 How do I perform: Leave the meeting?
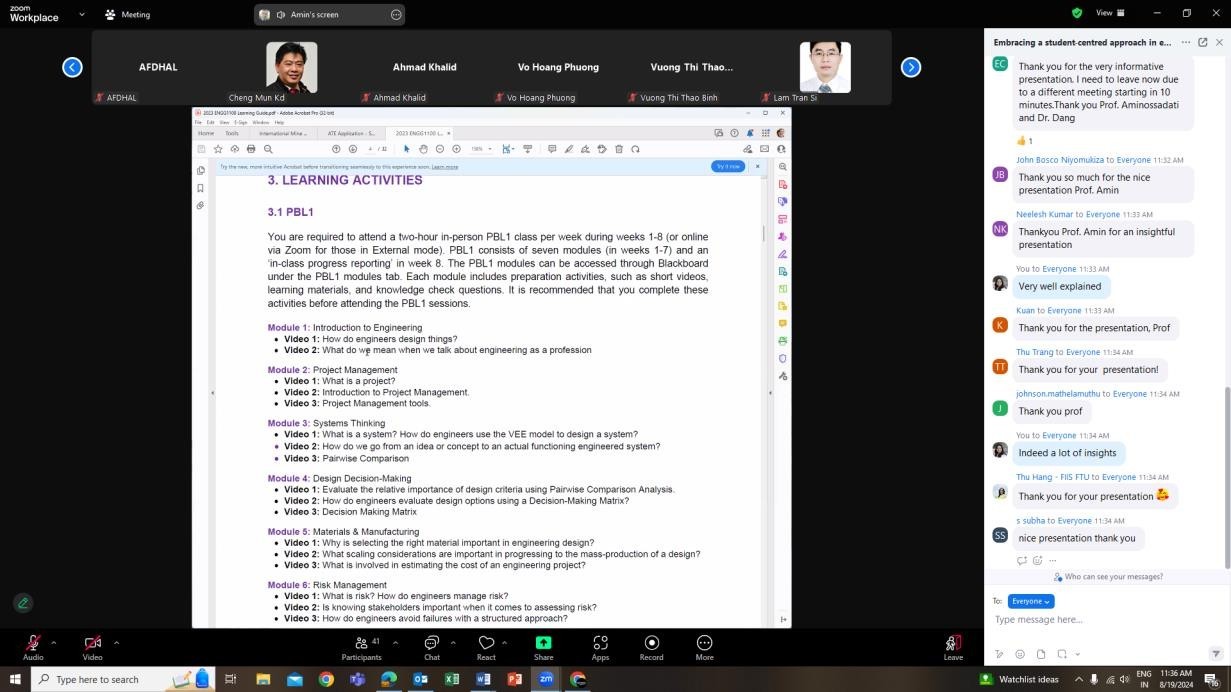[x=953, y=647]
